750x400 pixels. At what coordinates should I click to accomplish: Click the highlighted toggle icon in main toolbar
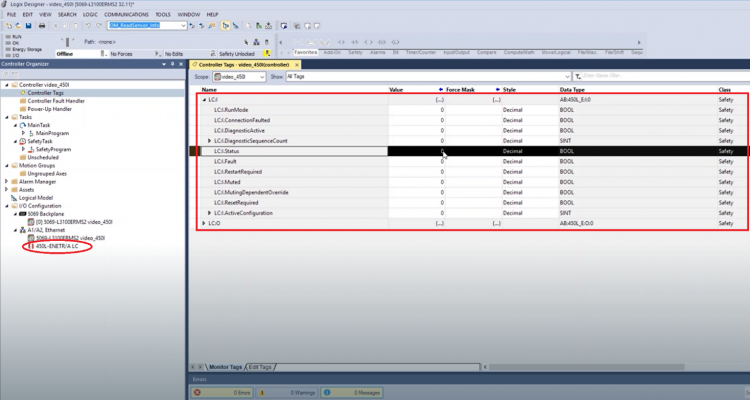(x=226, y=25)
